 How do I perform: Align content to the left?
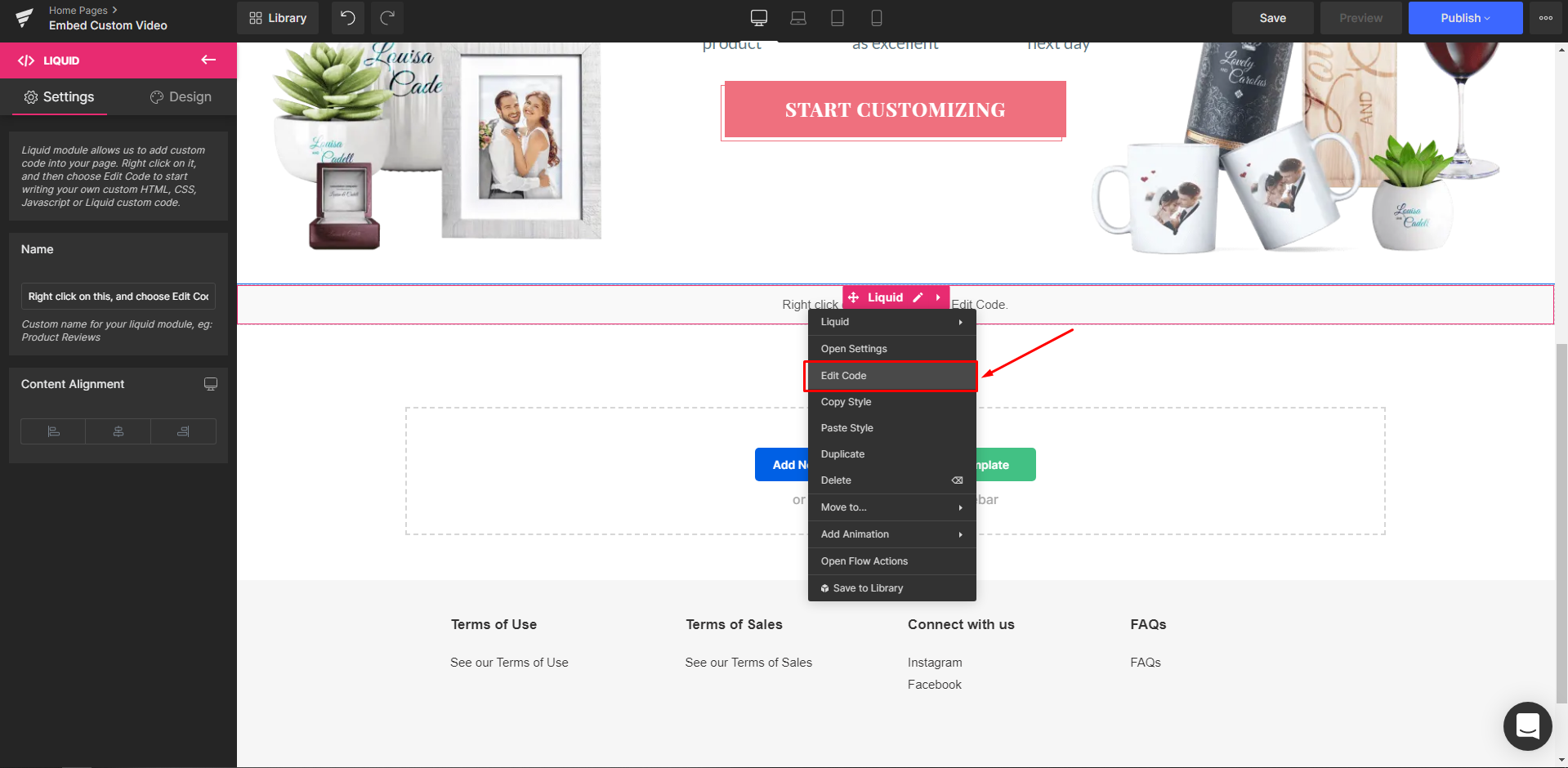point(53,431)
